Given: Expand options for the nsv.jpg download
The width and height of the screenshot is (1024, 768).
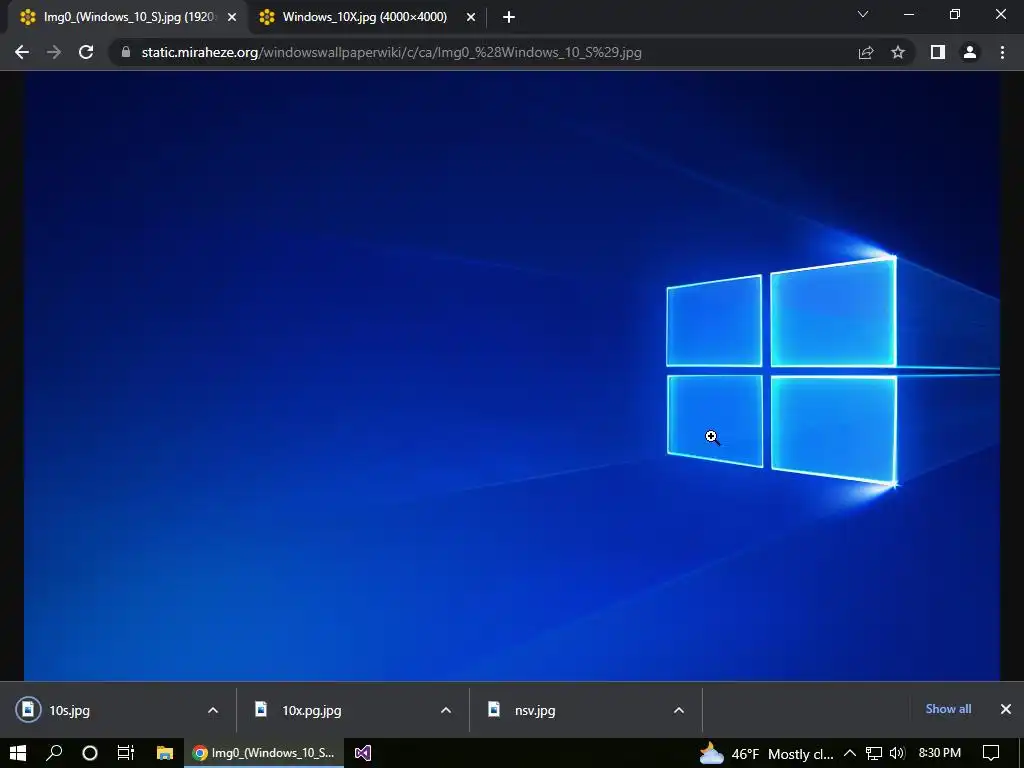Looking at the screenshot, I should pos(679,710).
